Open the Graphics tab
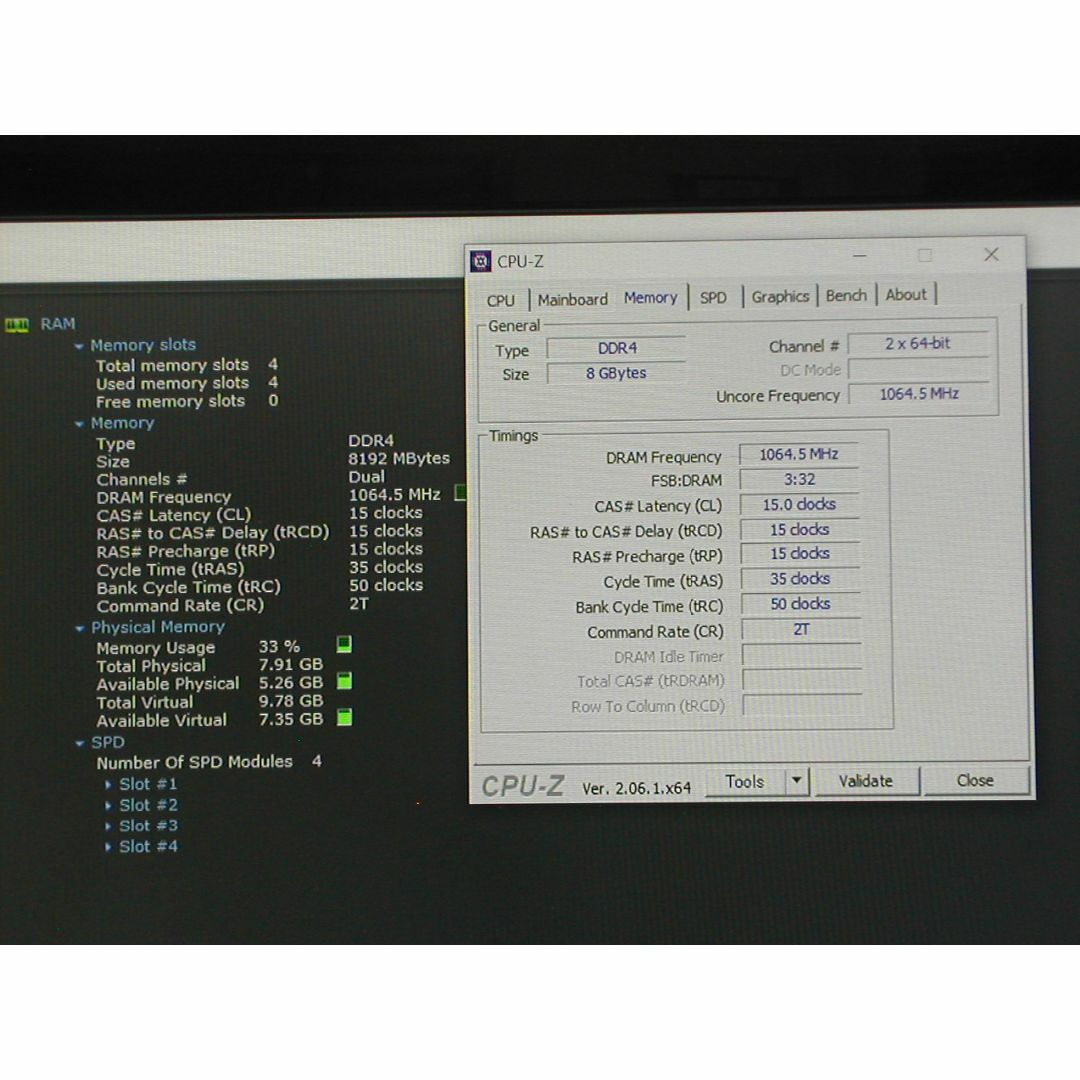The height and width of the screenshot is (1080, 1080). 780,296
